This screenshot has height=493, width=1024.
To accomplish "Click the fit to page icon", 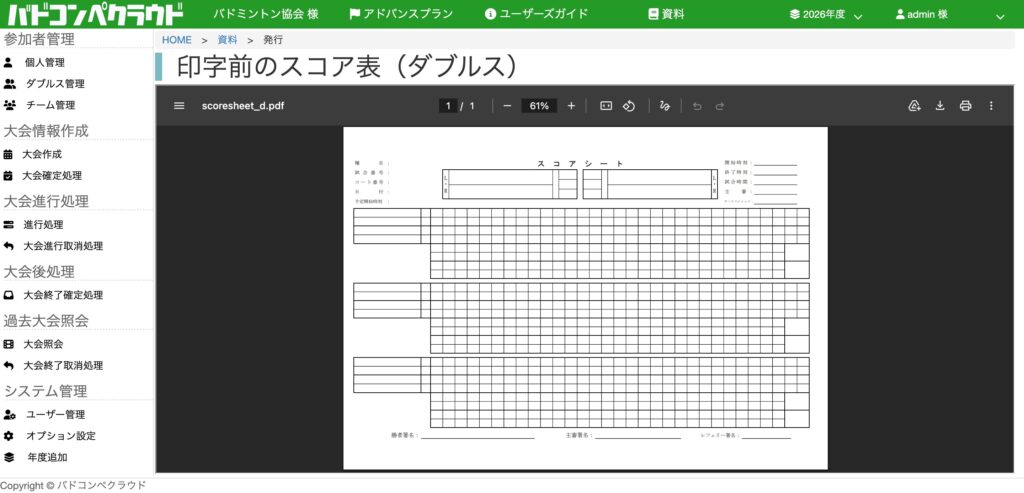I will pyautogui.click(x=606, y=106).
